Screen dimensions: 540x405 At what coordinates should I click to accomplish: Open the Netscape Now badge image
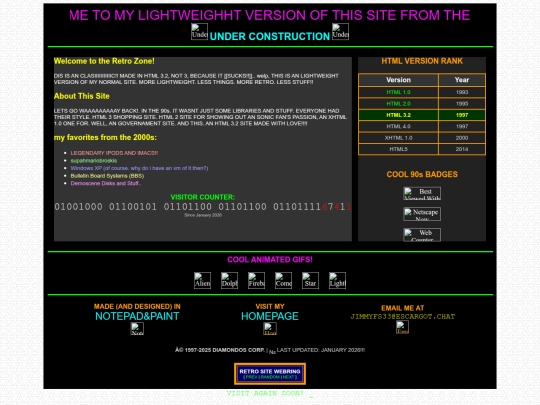click(x=422, y=214)
